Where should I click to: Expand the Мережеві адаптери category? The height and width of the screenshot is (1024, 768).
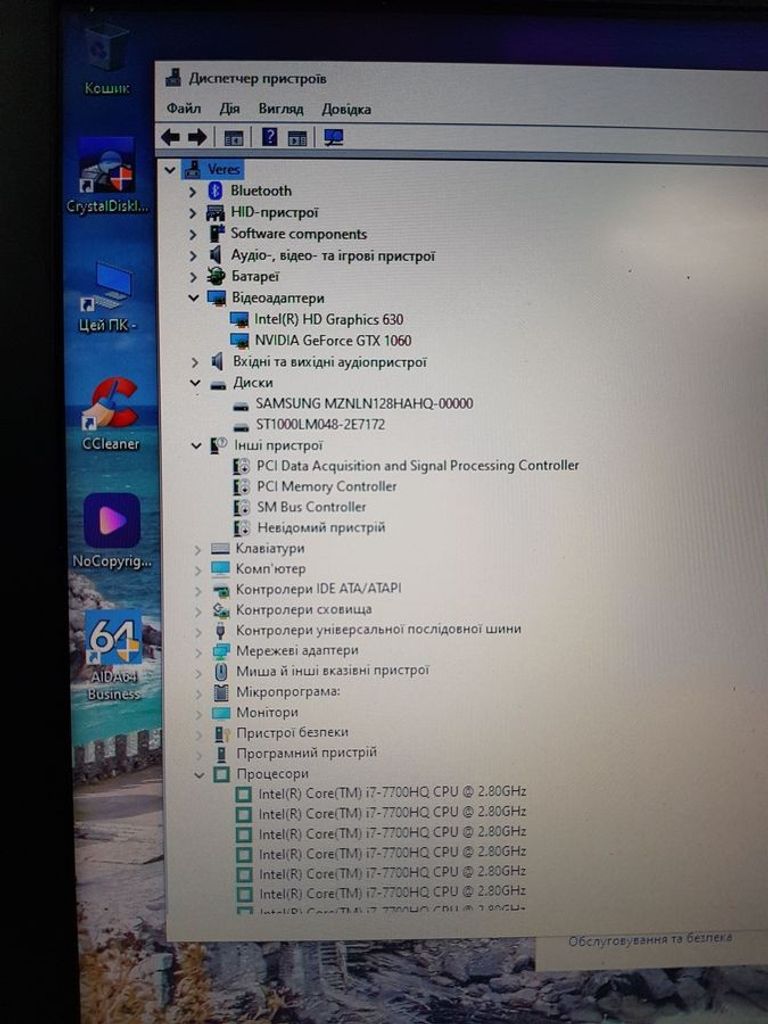point(199,651)
